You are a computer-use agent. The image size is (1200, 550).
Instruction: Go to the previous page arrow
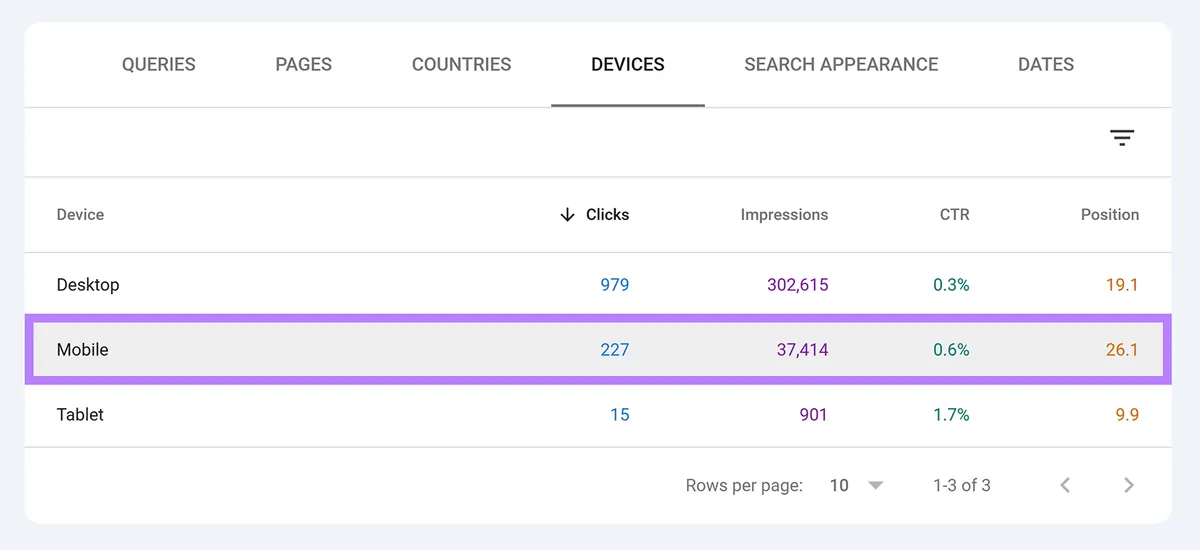1065,485
